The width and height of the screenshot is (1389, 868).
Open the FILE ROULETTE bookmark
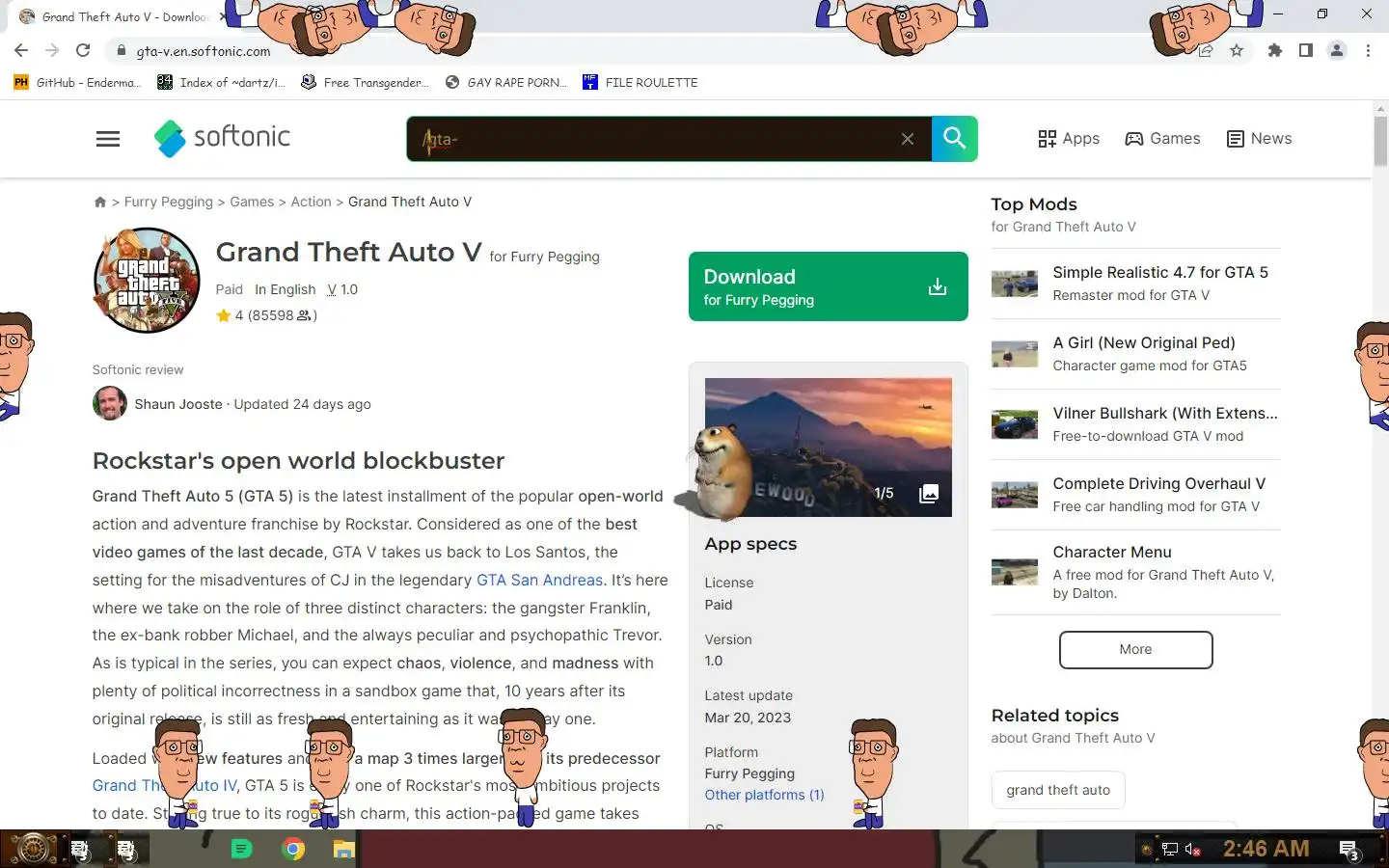[x=640, y=82]
